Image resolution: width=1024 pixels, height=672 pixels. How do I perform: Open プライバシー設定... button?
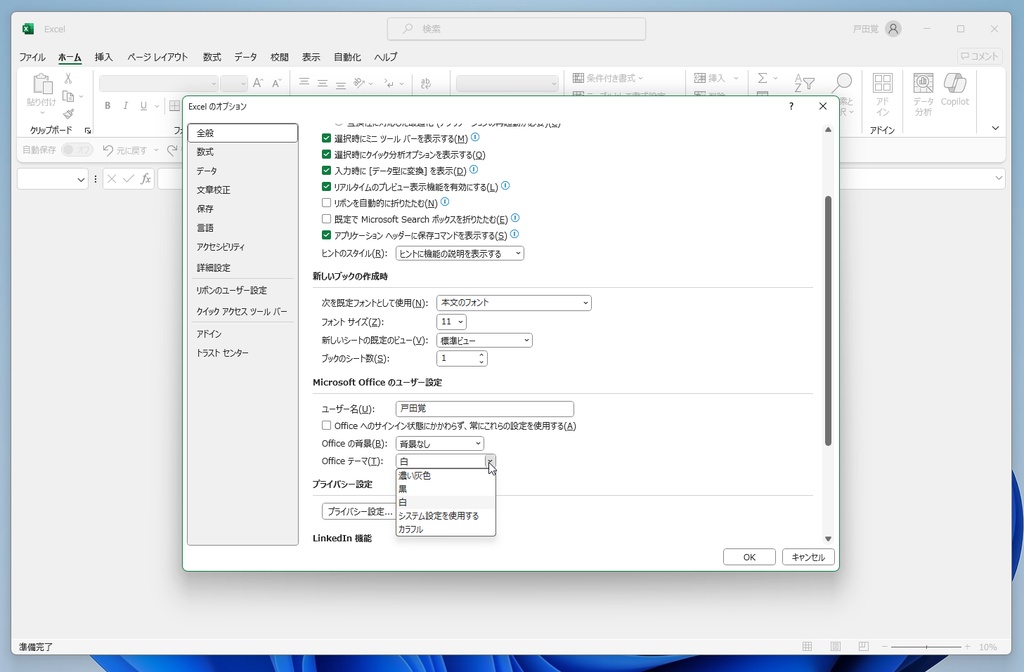(x=360, y=511)
